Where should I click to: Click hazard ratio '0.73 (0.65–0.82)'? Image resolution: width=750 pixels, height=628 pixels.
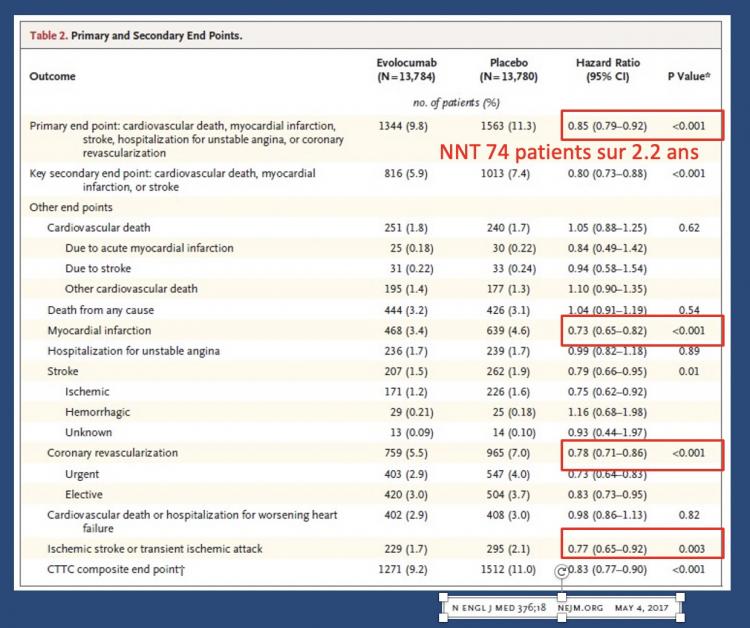(607, 331)
